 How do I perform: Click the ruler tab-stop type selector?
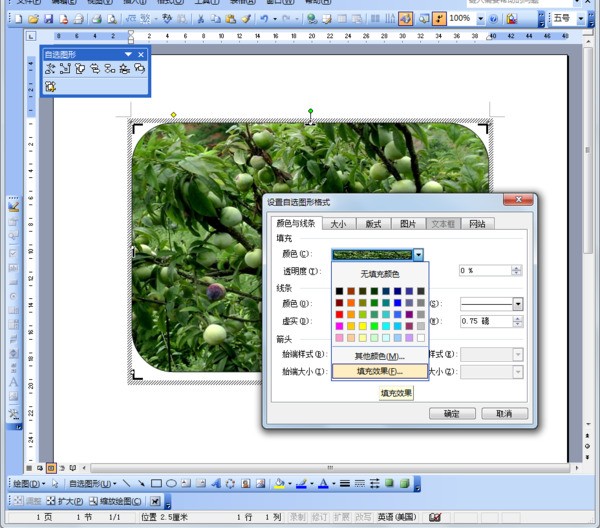click(x=31, y=36)
